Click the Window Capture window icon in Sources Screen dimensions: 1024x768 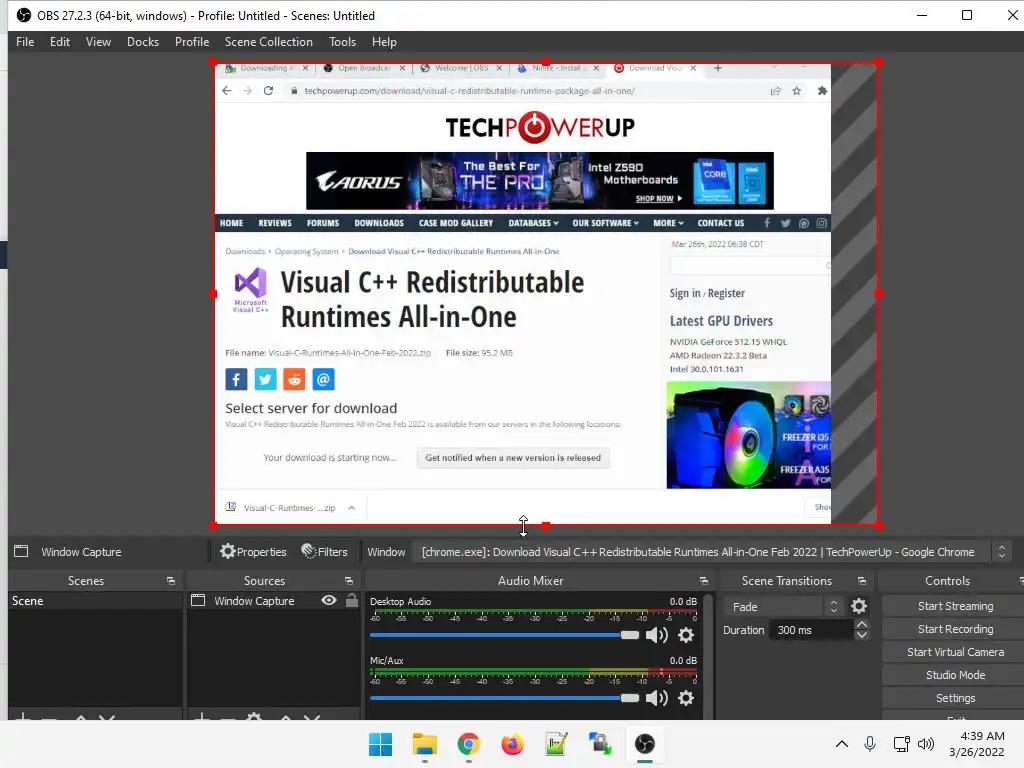(x=198, y=600)
